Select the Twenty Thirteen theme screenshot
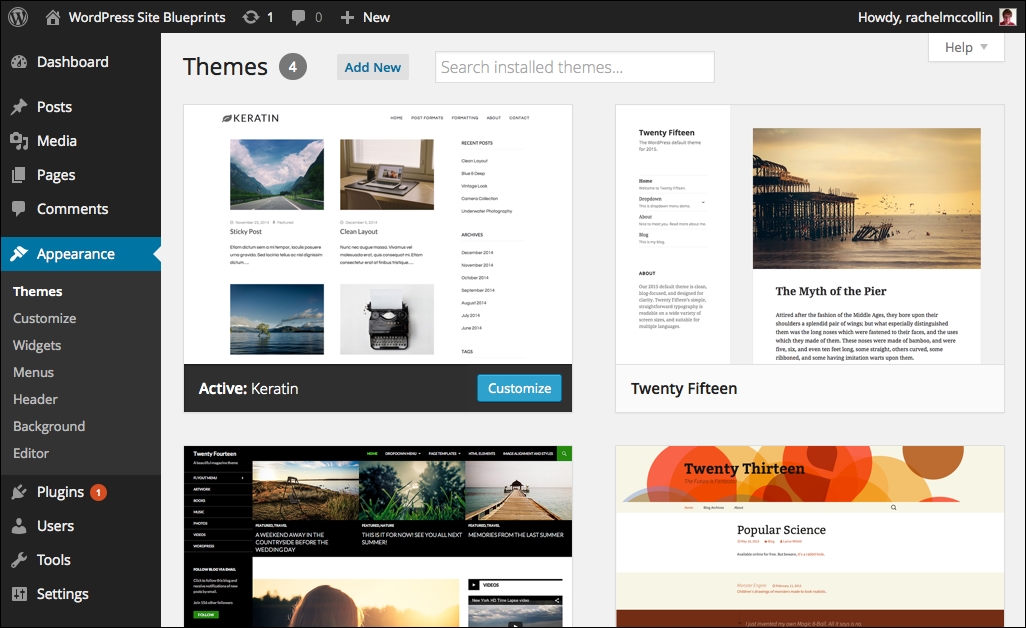 click(810, 536)
